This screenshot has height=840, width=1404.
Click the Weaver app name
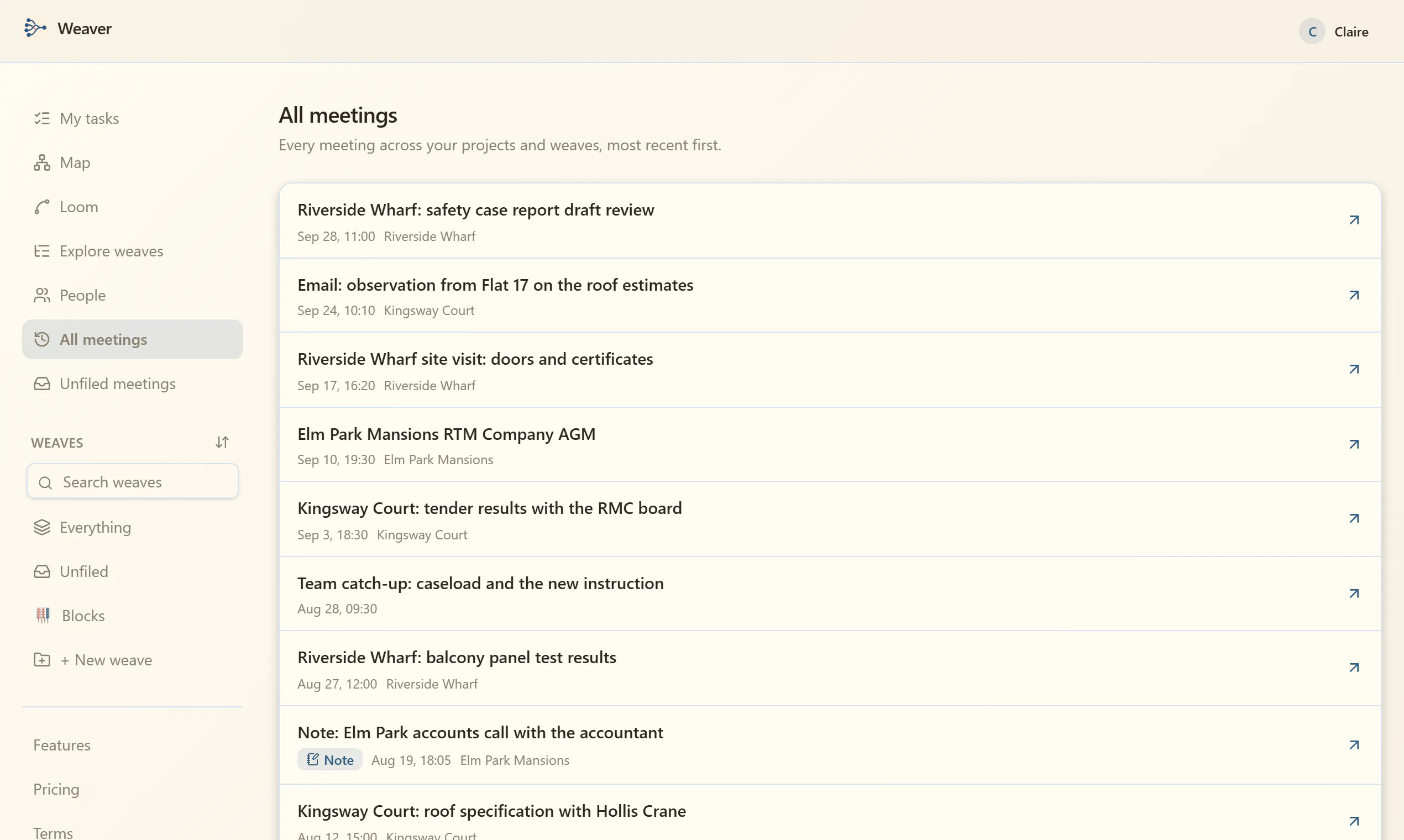pyautogui.click(x=85, y=28)
